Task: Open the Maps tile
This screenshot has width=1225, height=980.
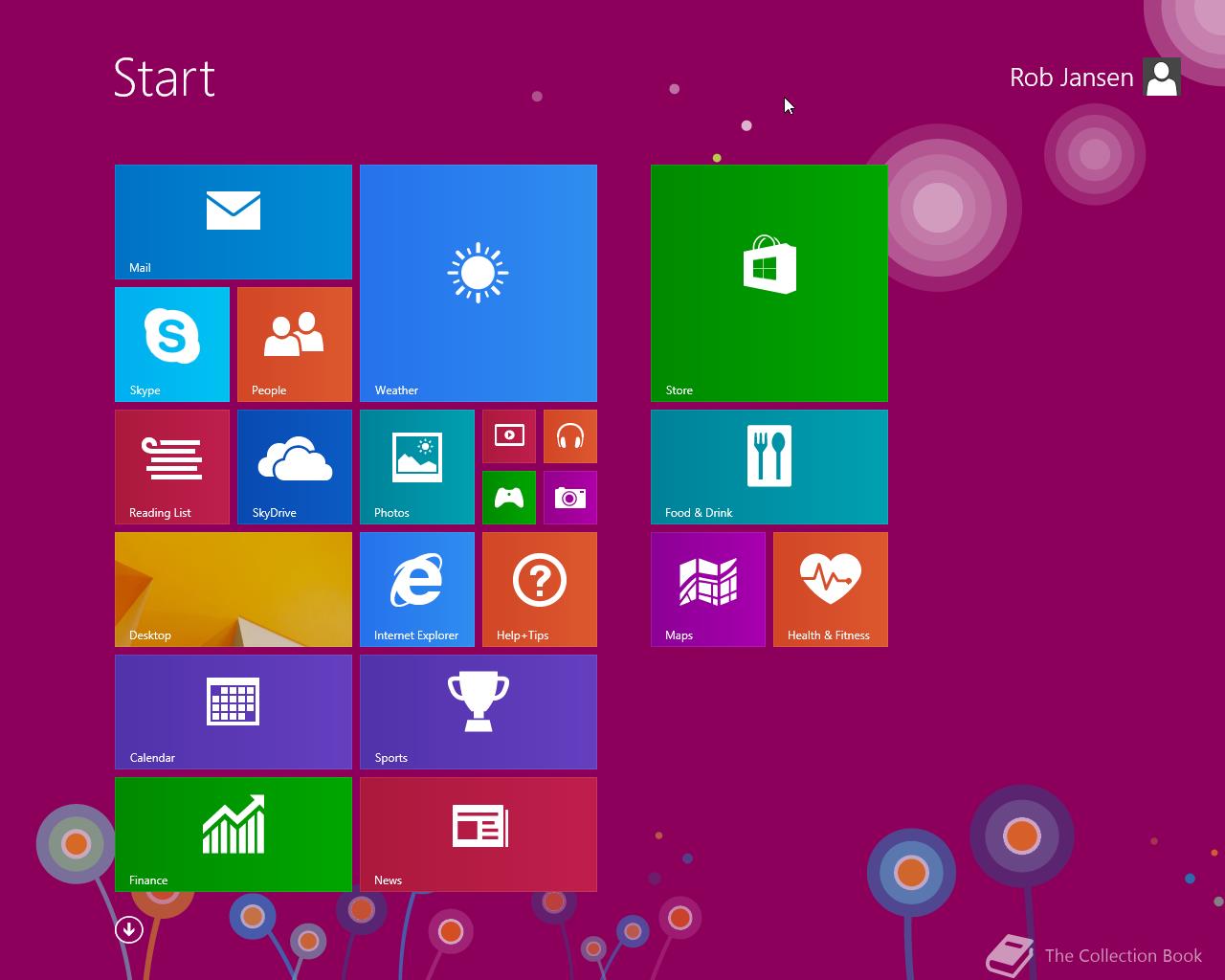Action: coord(708,590)
